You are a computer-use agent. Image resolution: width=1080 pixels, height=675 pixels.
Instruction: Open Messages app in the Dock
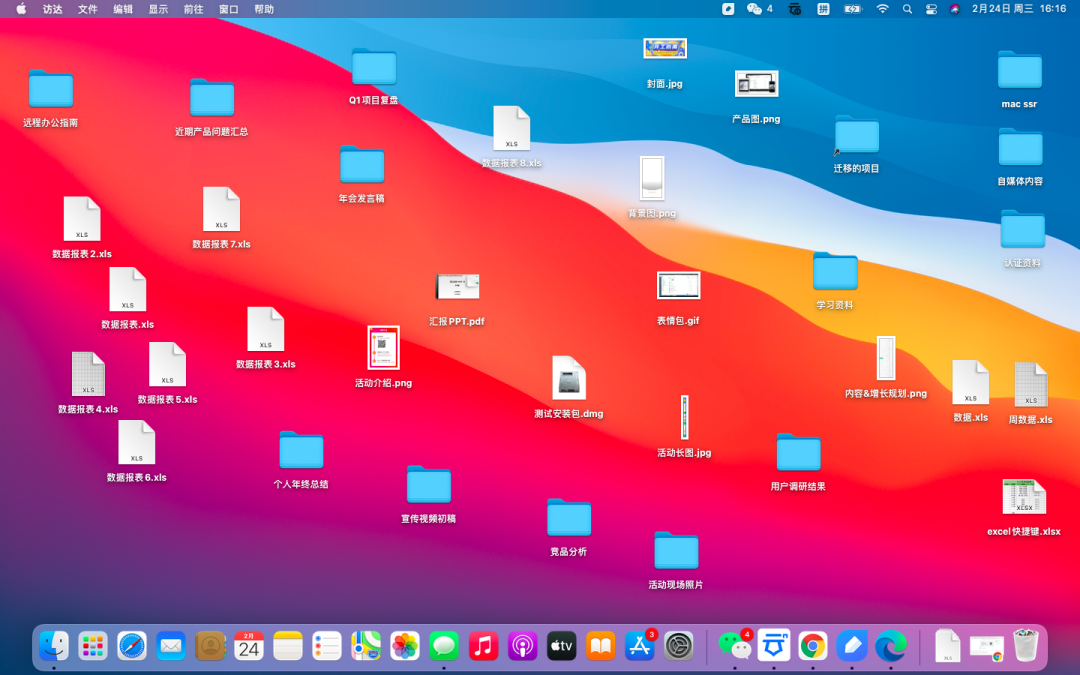point(444,646)
